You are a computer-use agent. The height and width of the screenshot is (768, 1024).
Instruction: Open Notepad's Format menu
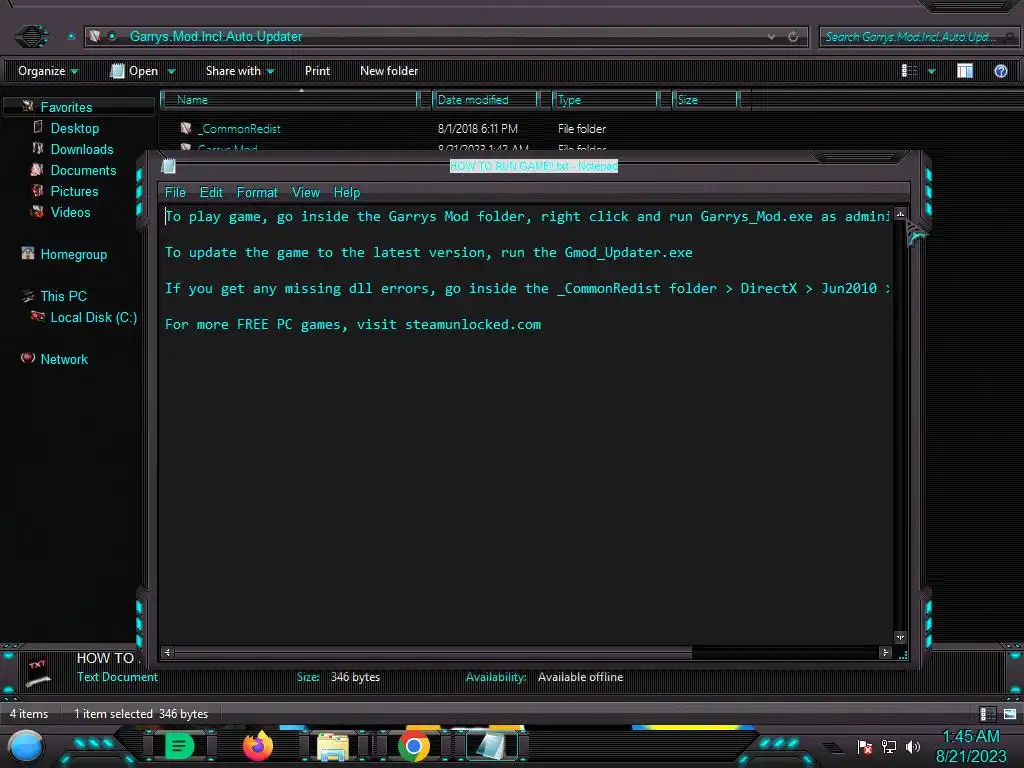[257, 192]
